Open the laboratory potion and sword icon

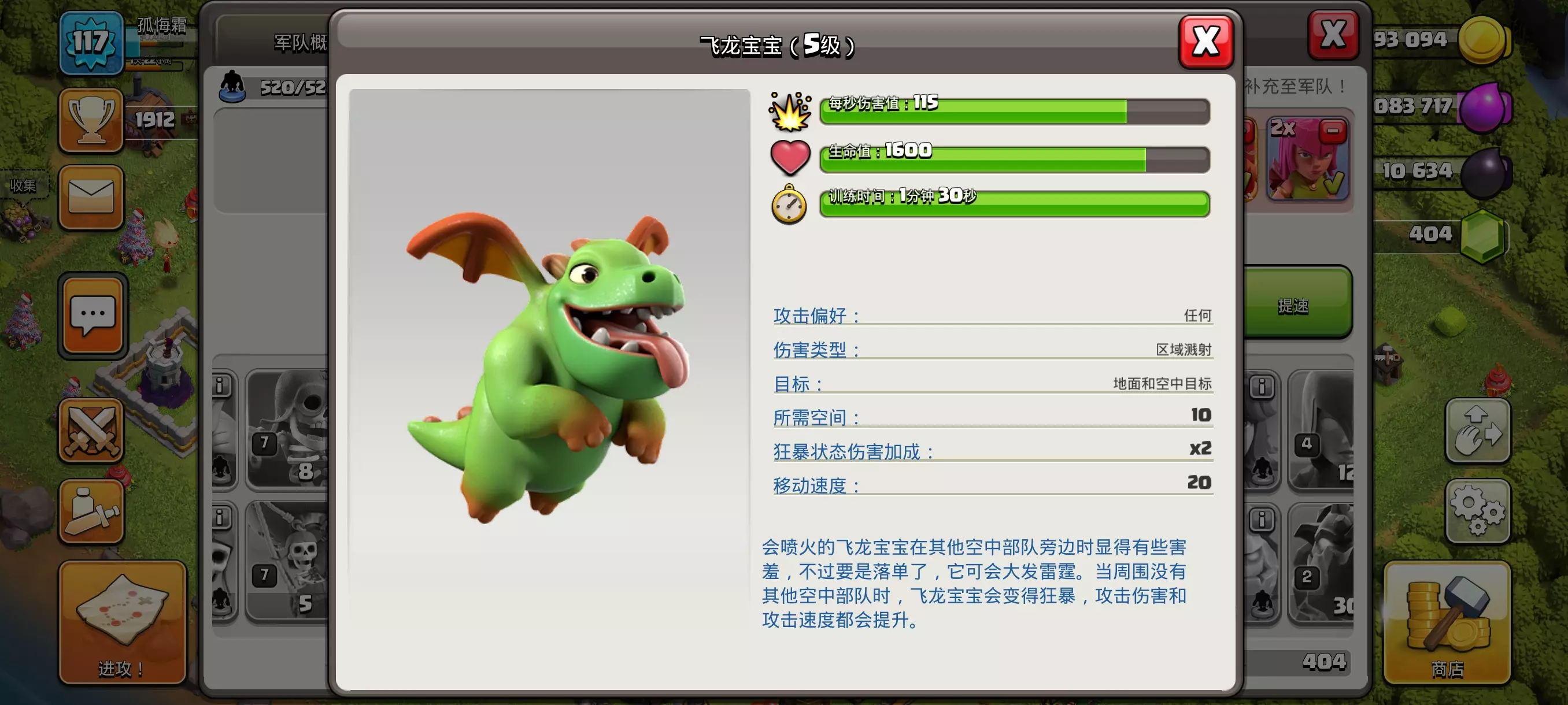click(91, 511)
